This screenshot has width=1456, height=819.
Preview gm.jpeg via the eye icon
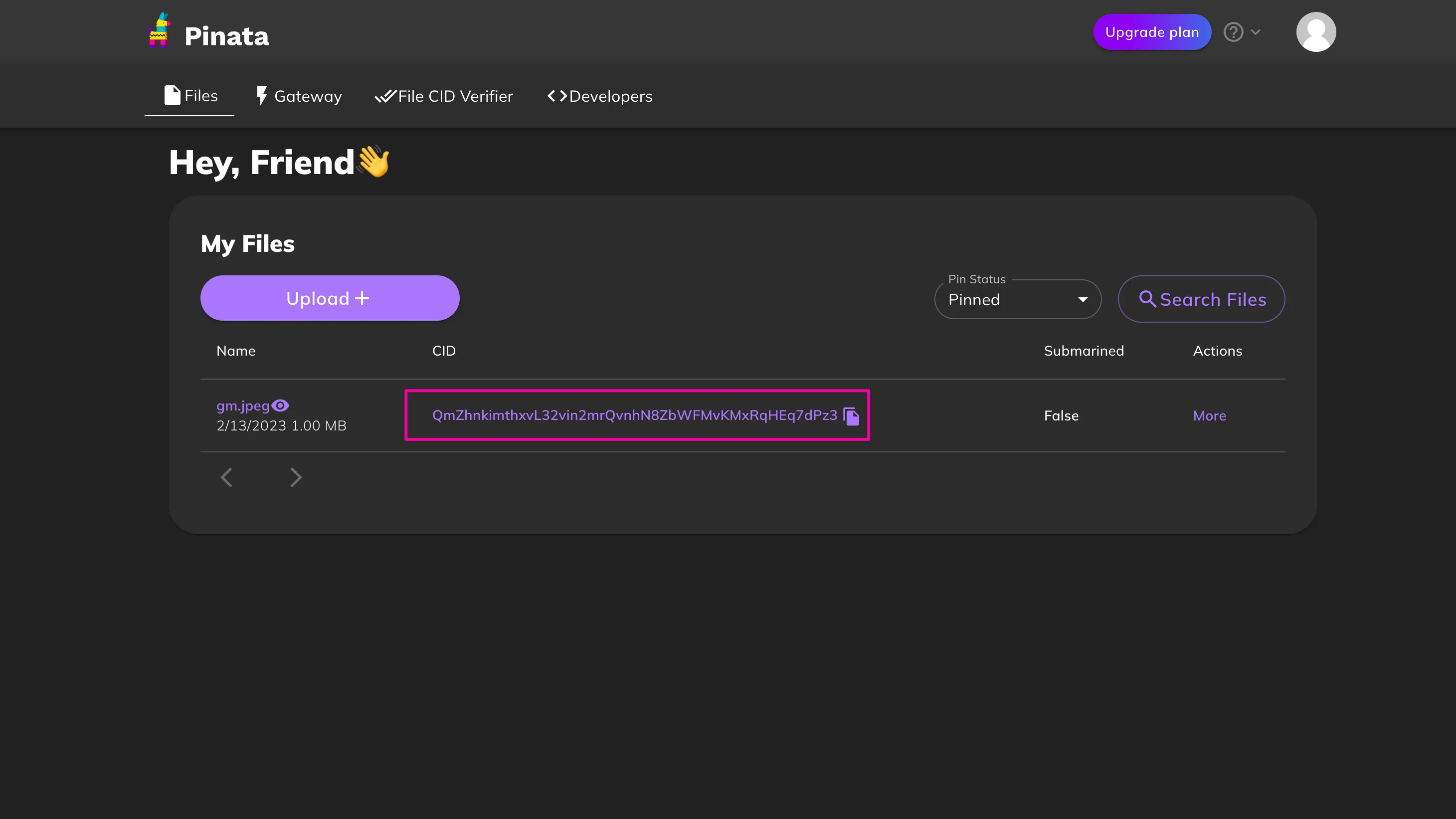point(280,406)
